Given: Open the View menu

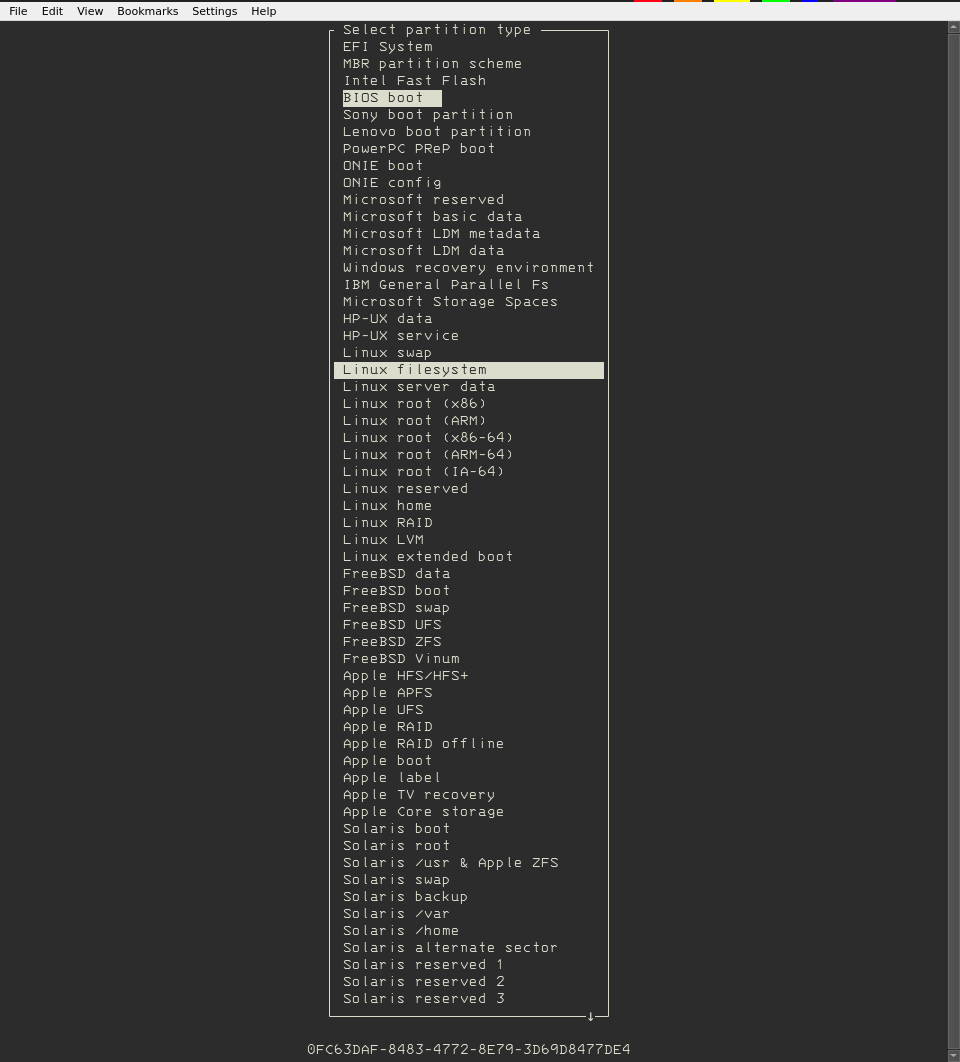Looking at the screenshot, I should [90, 11].
